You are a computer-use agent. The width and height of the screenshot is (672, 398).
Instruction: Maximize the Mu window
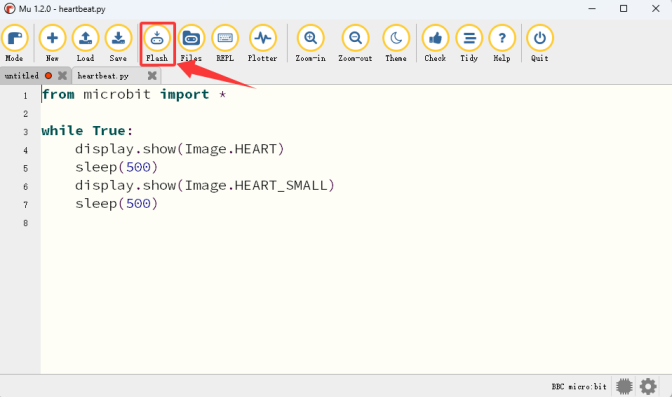click(624, 9)
